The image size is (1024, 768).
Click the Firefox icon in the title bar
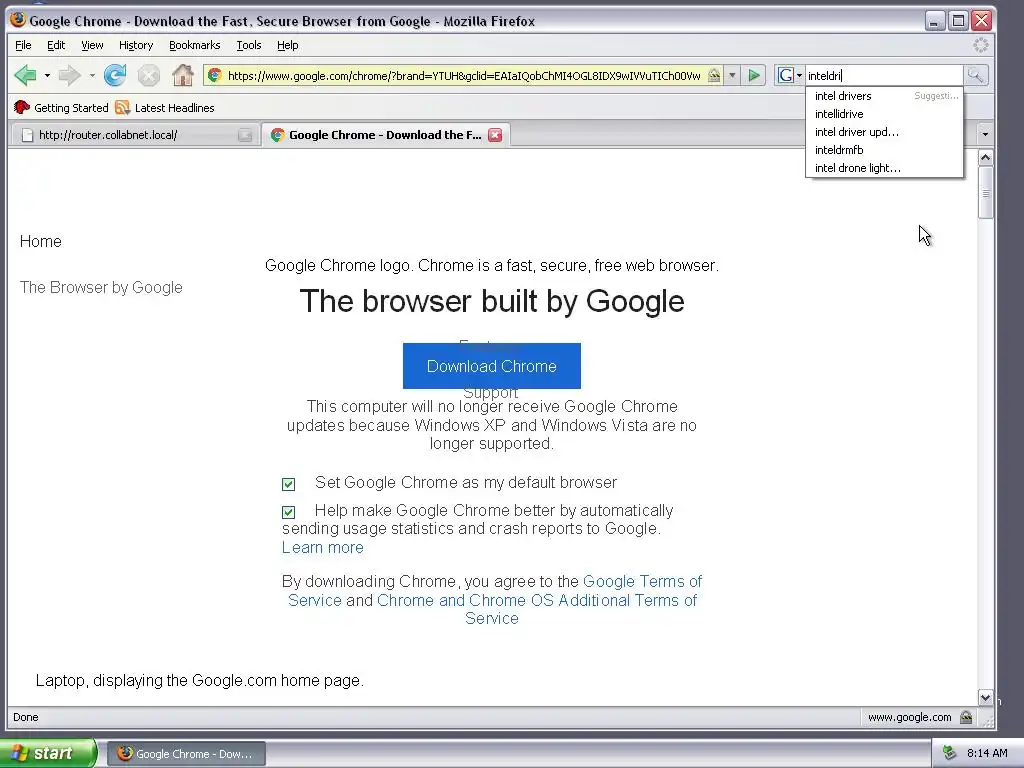[18, 20]
